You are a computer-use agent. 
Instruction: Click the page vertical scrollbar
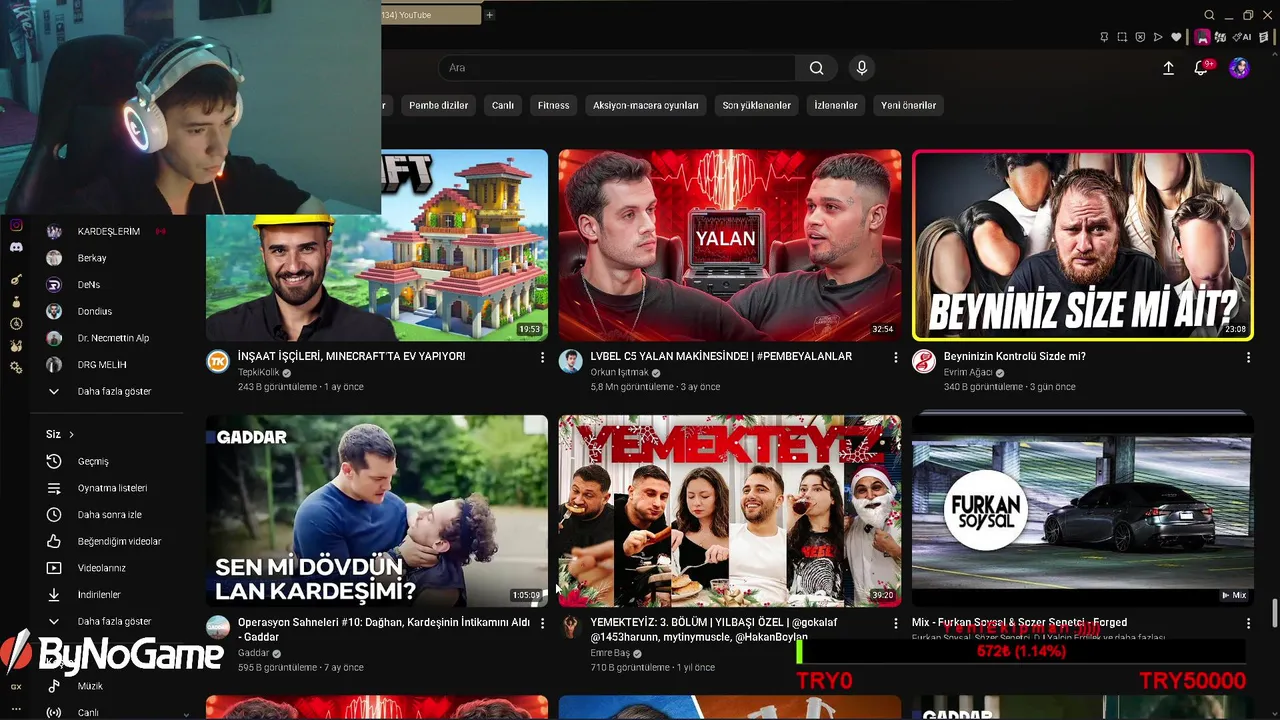(1274, 613)
